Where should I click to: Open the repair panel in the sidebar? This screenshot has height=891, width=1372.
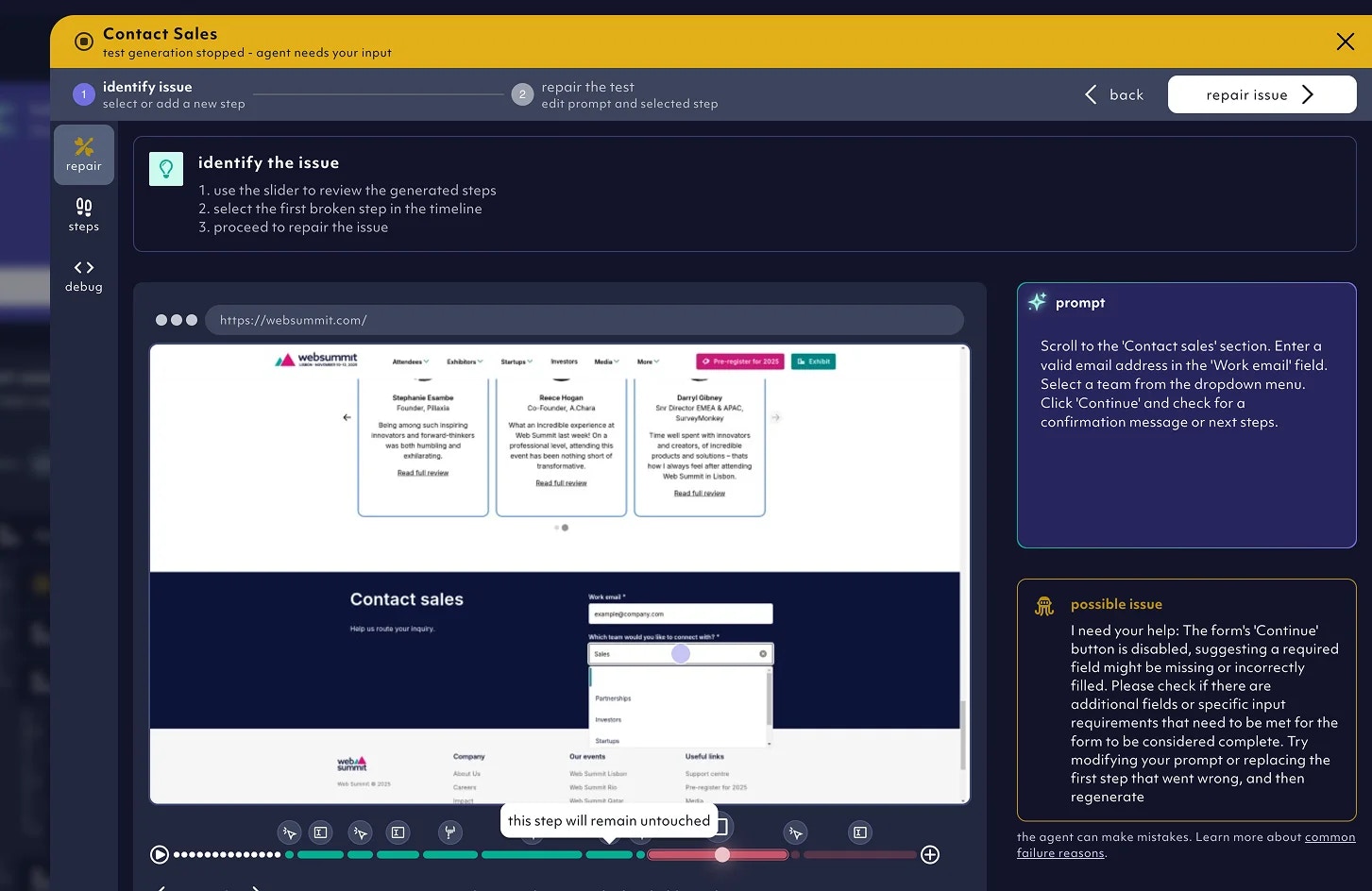[x=84, y=155]
